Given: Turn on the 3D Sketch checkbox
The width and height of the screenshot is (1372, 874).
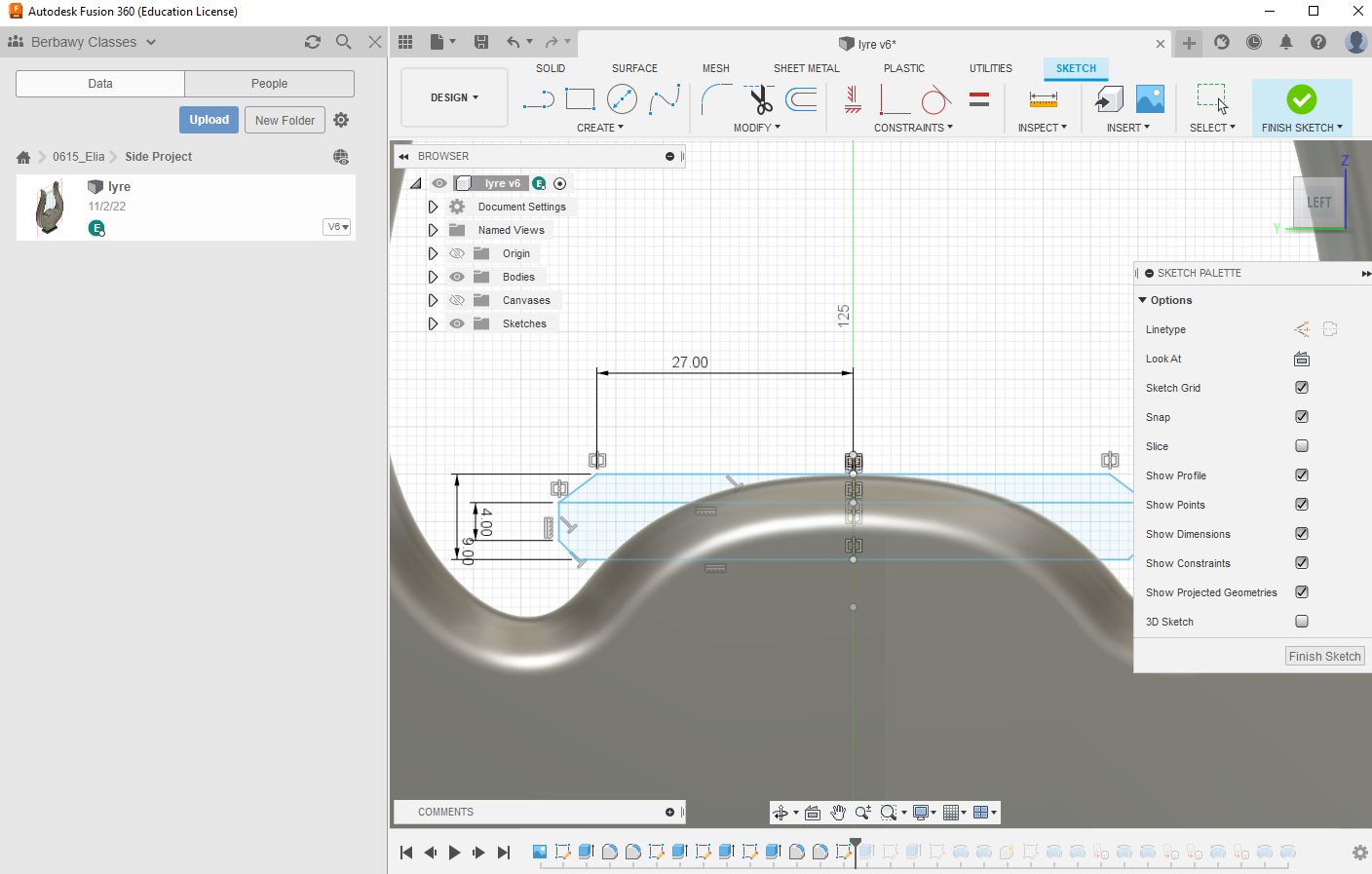Looking at the screenshot, I should click(1301, 622).
